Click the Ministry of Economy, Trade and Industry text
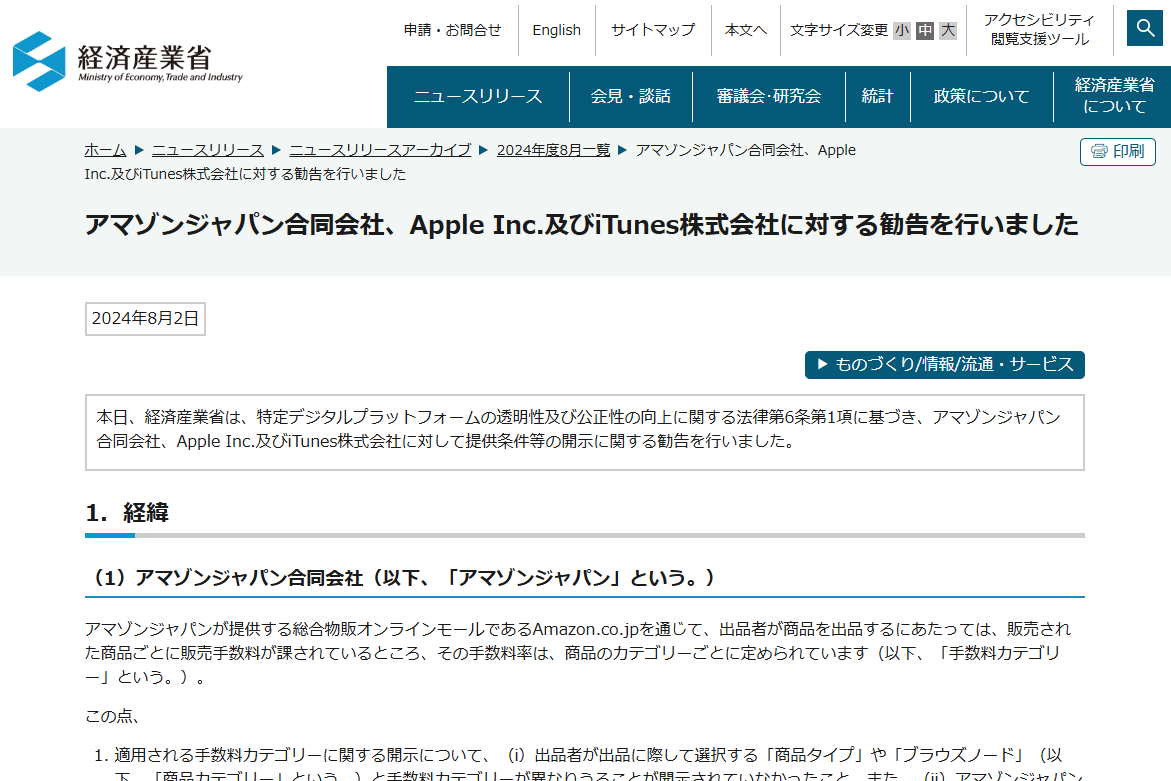 tap(161, 77)
